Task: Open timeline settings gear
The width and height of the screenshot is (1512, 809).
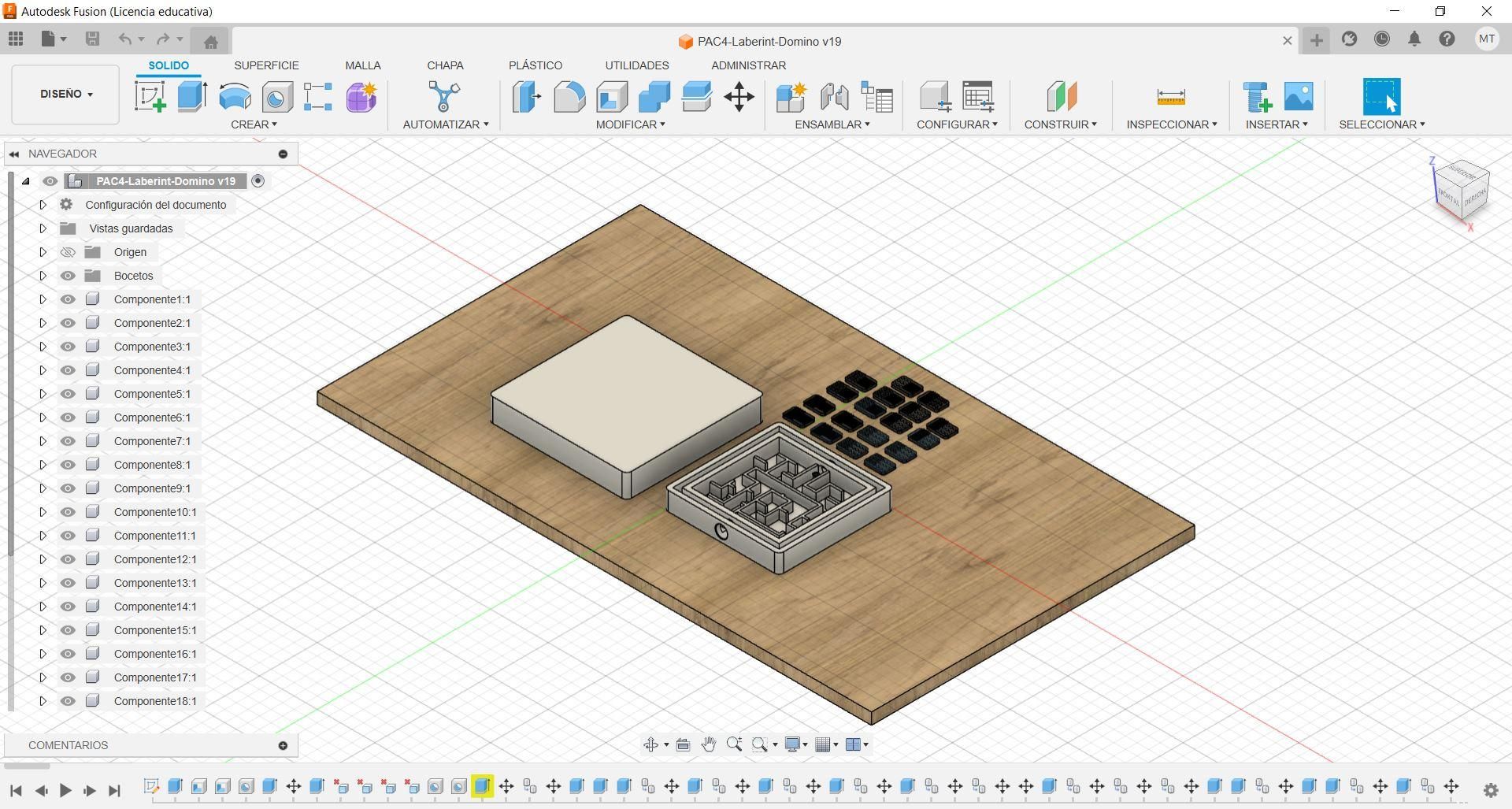Action: tap(1490, 790)
